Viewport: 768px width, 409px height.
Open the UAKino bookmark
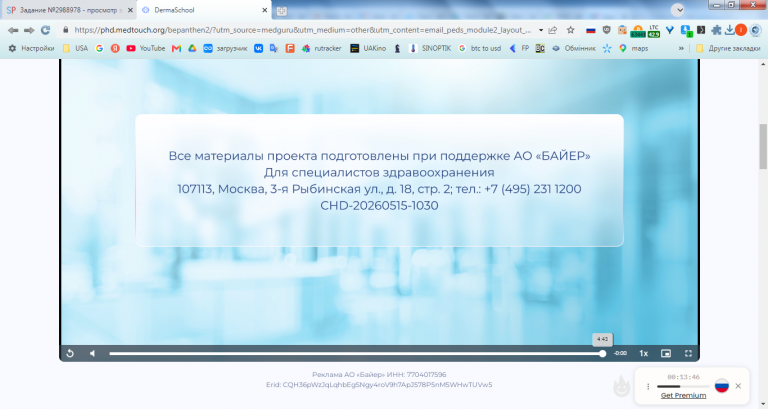coord(368,48)
